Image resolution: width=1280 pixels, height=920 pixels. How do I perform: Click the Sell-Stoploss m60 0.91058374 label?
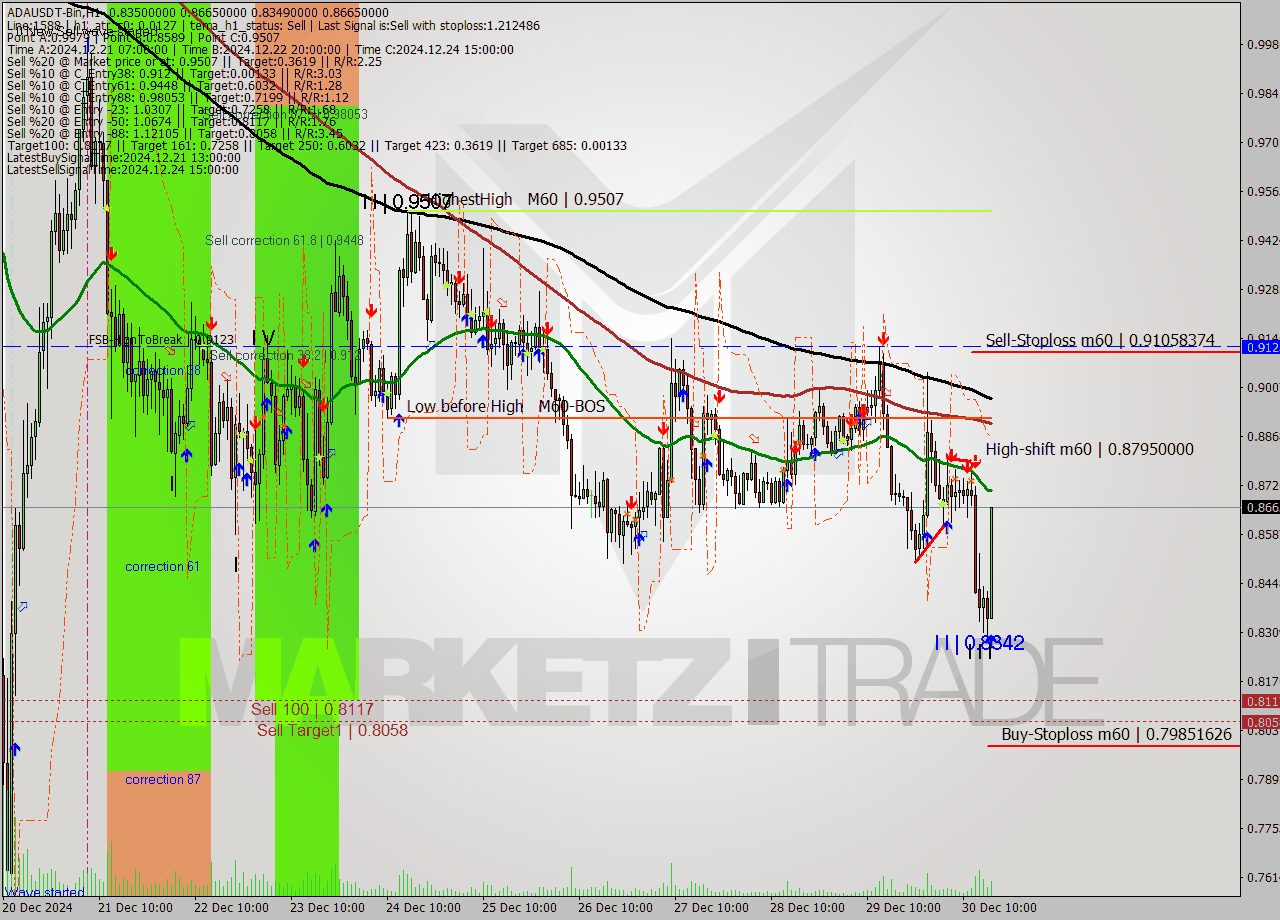1099,340
